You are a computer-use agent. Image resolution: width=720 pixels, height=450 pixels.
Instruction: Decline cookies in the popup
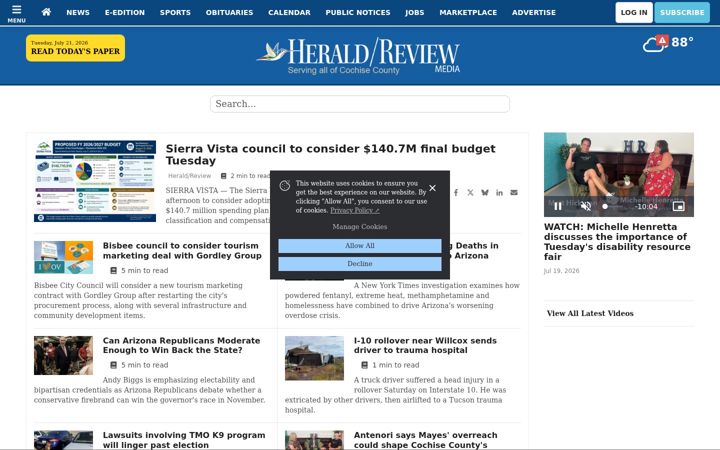(x=360, y=264)
